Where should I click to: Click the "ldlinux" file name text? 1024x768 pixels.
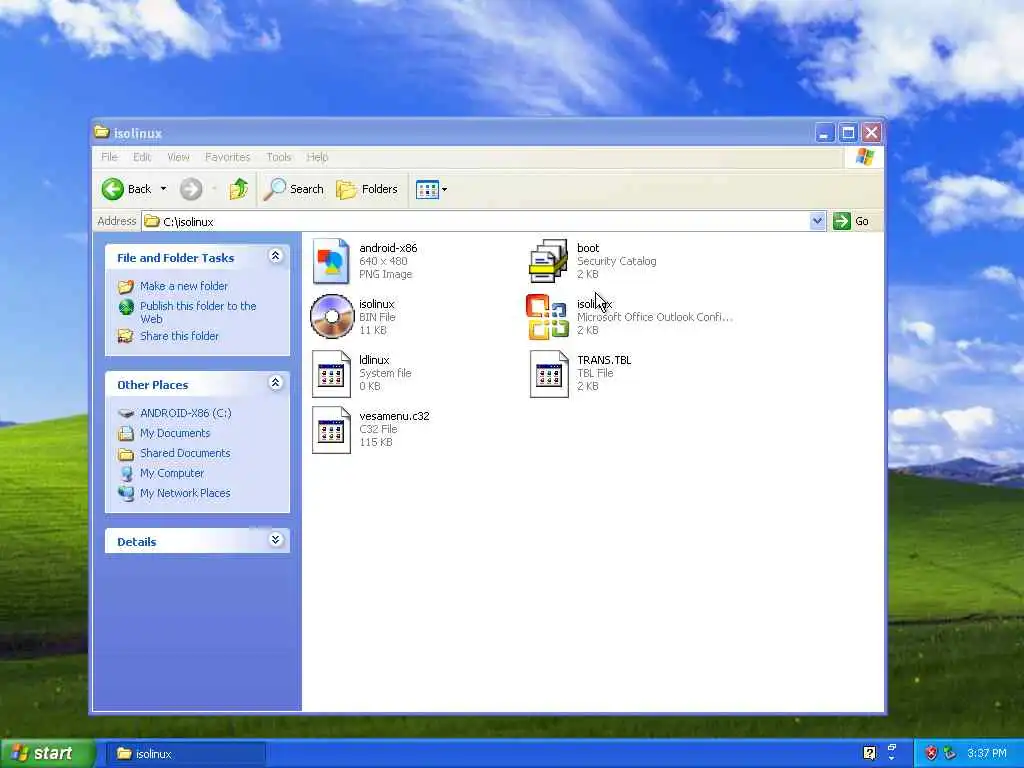coord(374,360)
